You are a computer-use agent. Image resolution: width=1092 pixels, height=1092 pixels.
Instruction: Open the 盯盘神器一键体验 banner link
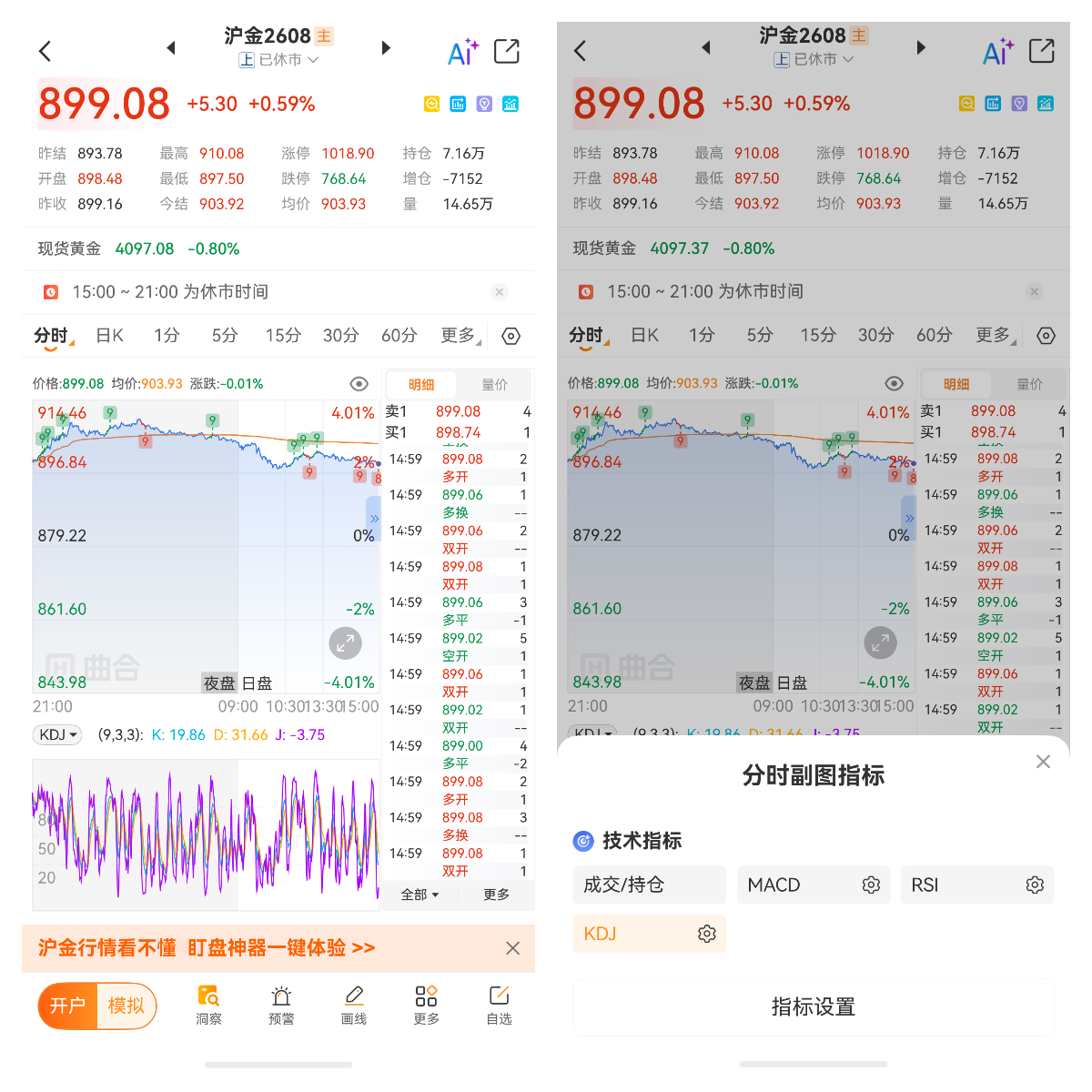point(281,948)
